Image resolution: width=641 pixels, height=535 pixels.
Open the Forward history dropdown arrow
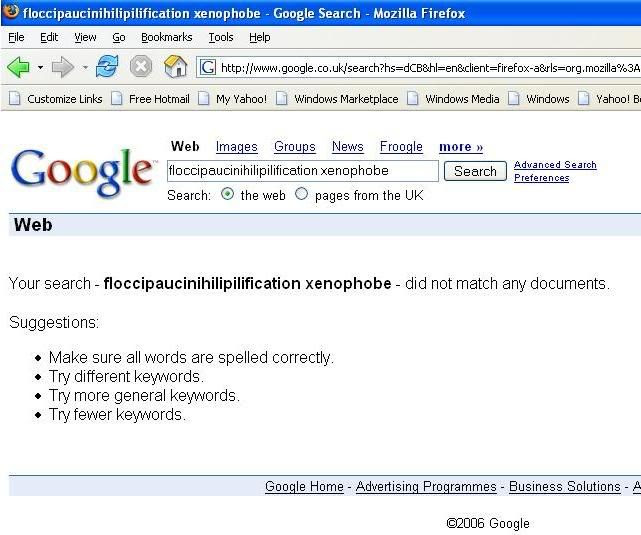tap(85, 67)
